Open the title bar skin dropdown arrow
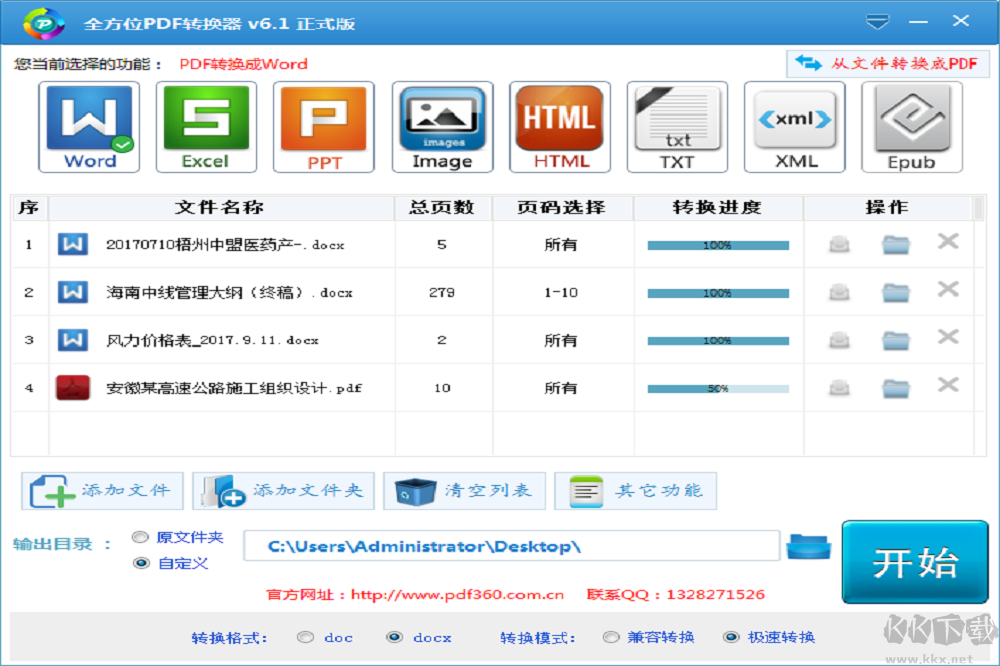This screenshot has height=666, width=1000. point(878,20)
